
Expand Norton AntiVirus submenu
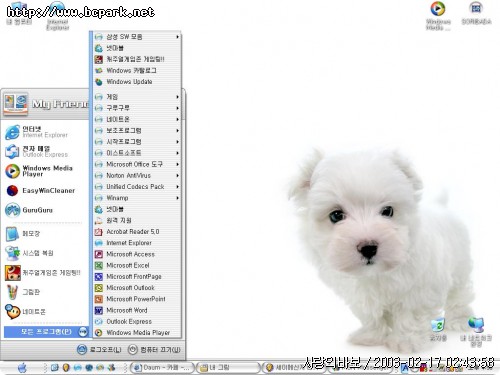point(137,175)
